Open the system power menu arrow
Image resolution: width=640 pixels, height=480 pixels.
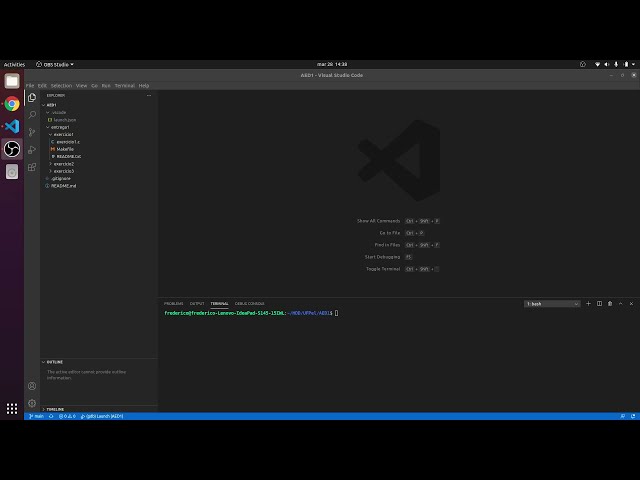(x=633, y=64)
